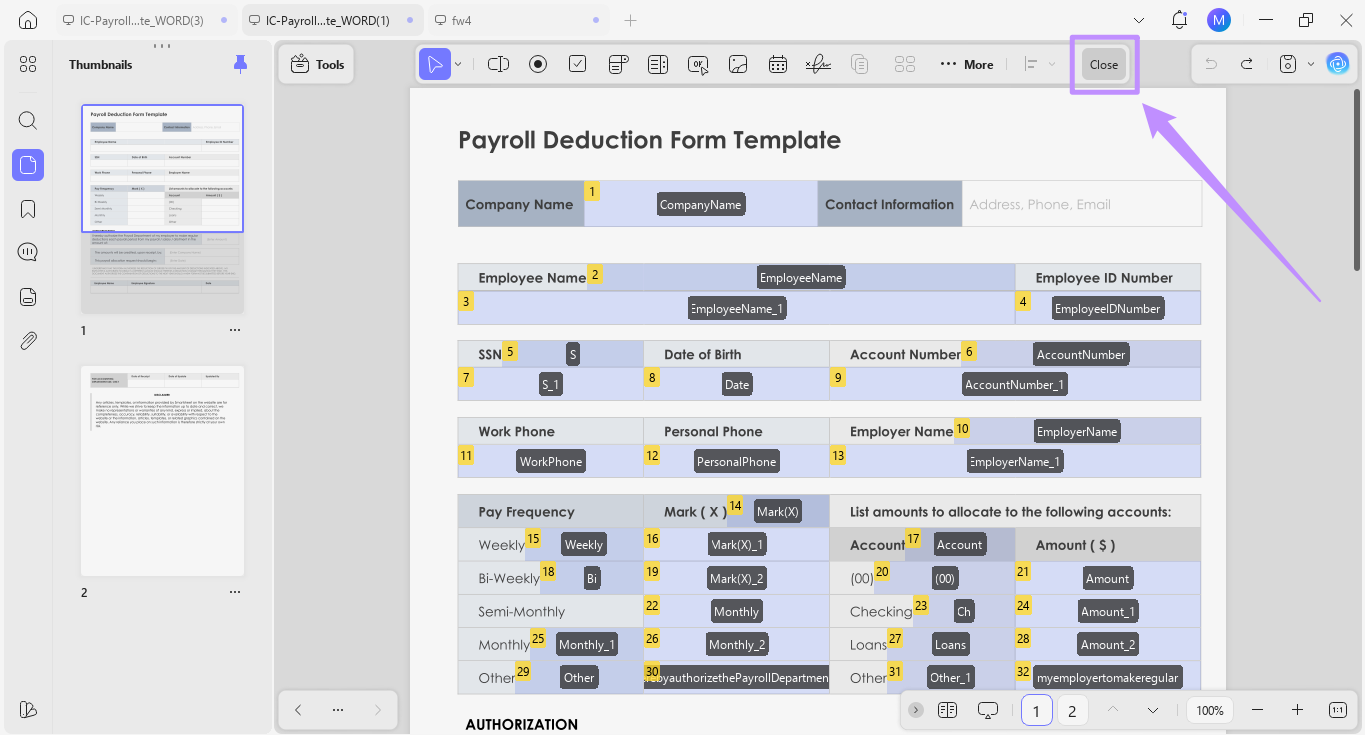Go to the next page arrow
Viewport: 1365px width, 735px height.
[377, 710]
